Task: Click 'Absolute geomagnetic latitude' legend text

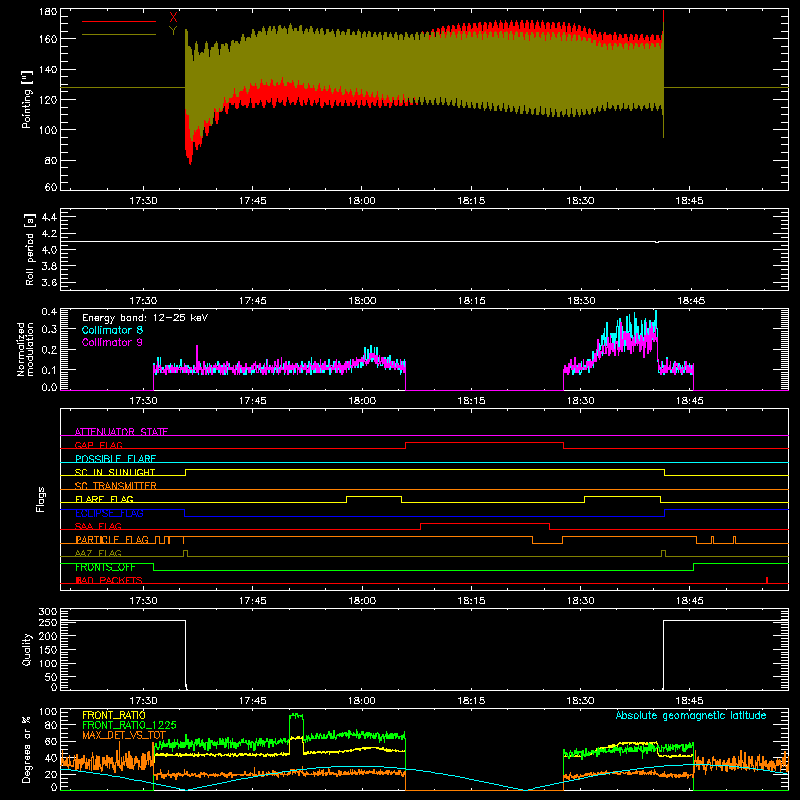Action: 691,715
